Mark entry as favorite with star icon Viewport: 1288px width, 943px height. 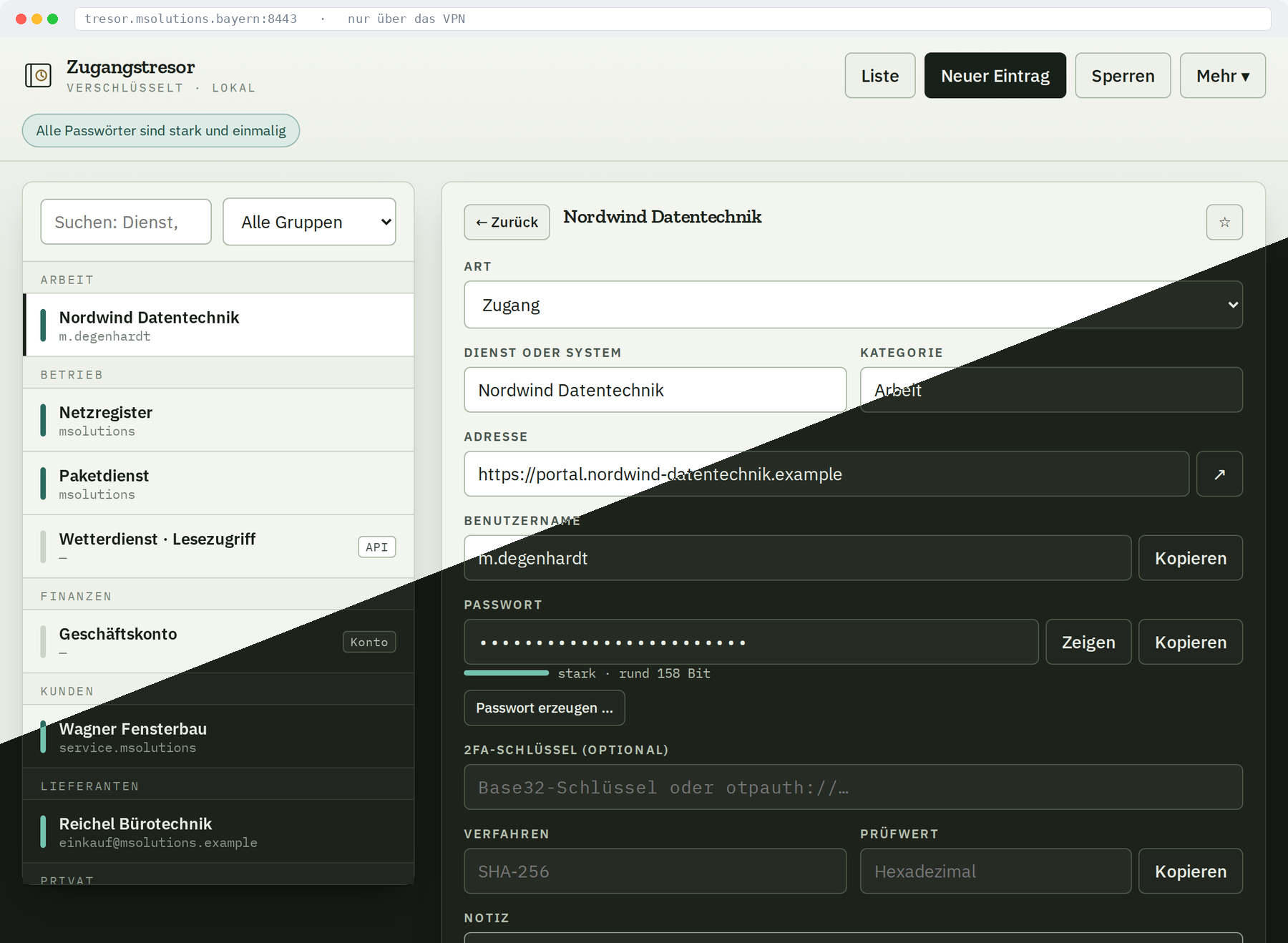1224,222
